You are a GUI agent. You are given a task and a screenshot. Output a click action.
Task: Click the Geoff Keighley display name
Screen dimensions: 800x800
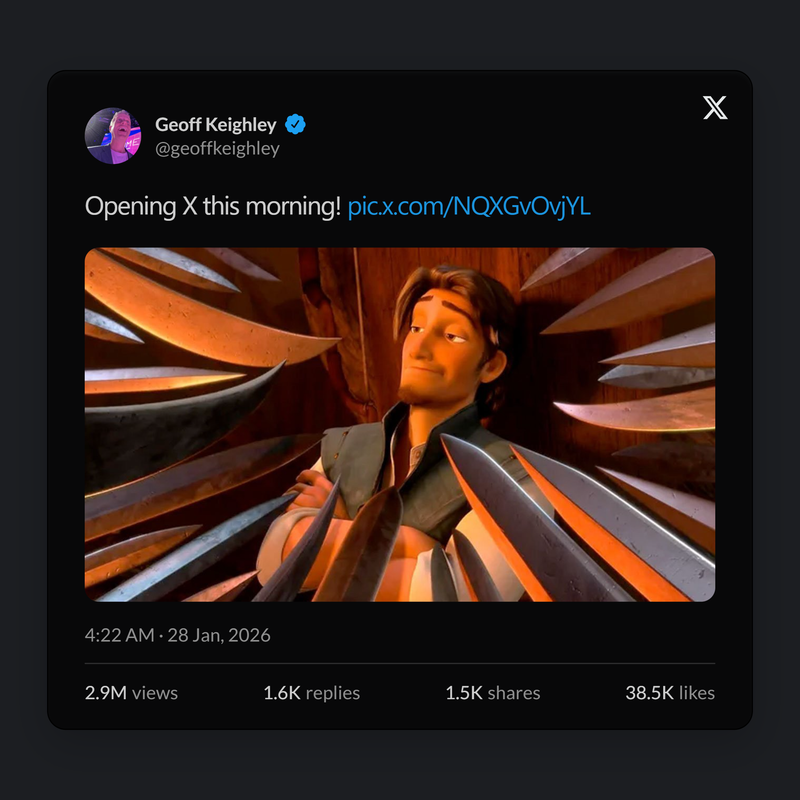(x=216, y=125)
